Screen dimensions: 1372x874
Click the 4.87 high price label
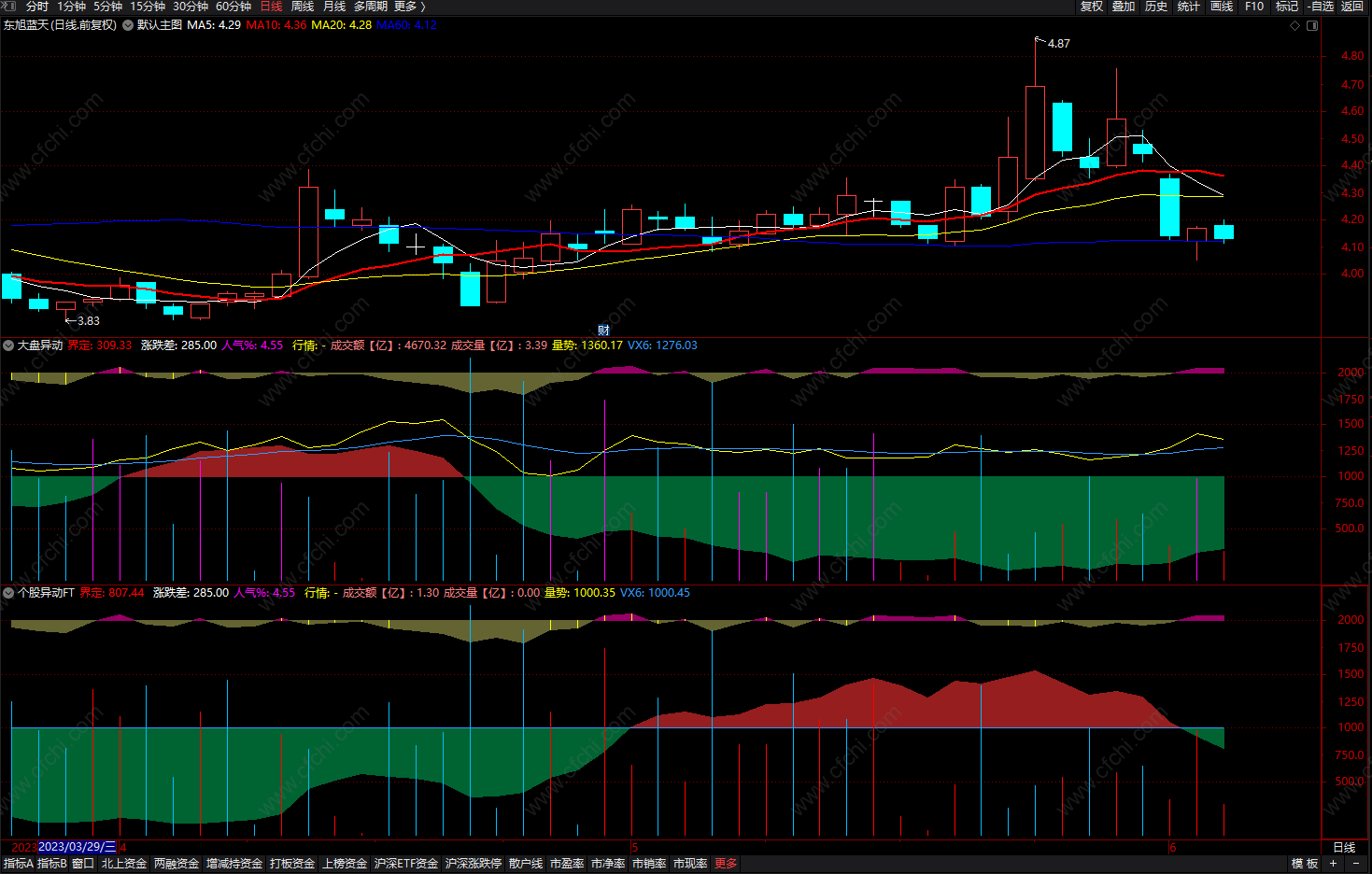(1059, 44)
